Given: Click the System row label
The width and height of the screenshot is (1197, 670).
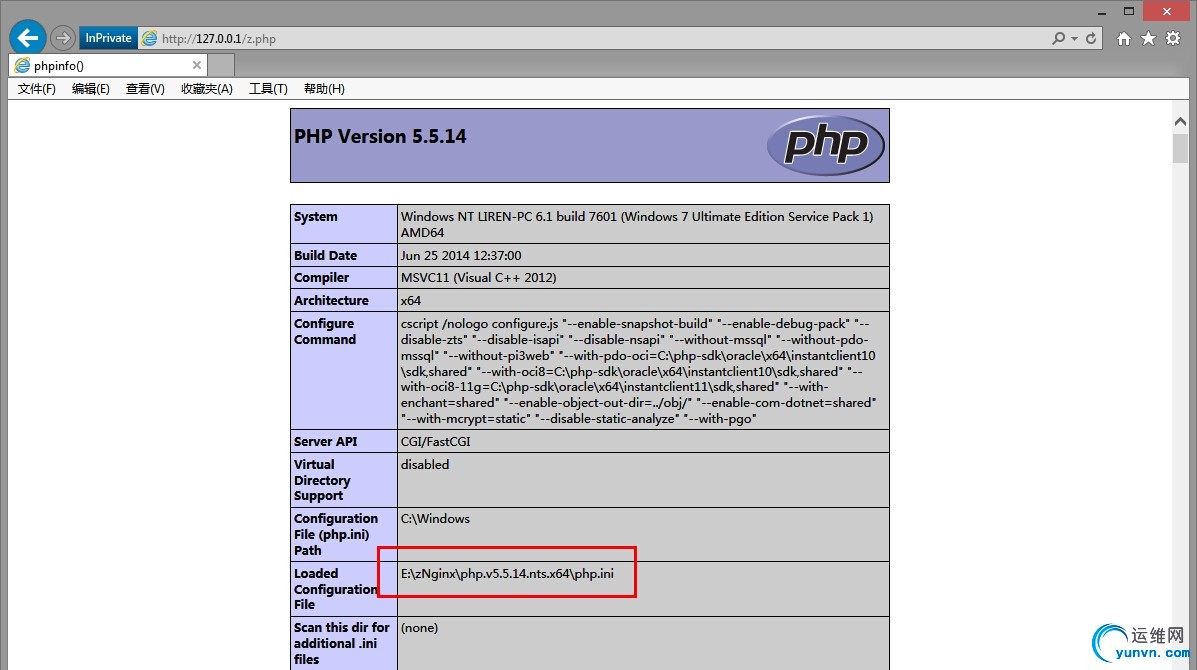Looking at the screenshot, I should 315,217.
